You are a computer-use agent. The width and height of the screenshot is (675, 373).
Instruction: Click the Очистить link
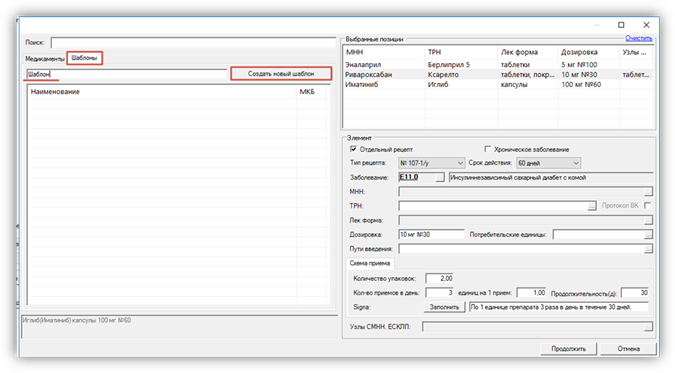point(638,38)
